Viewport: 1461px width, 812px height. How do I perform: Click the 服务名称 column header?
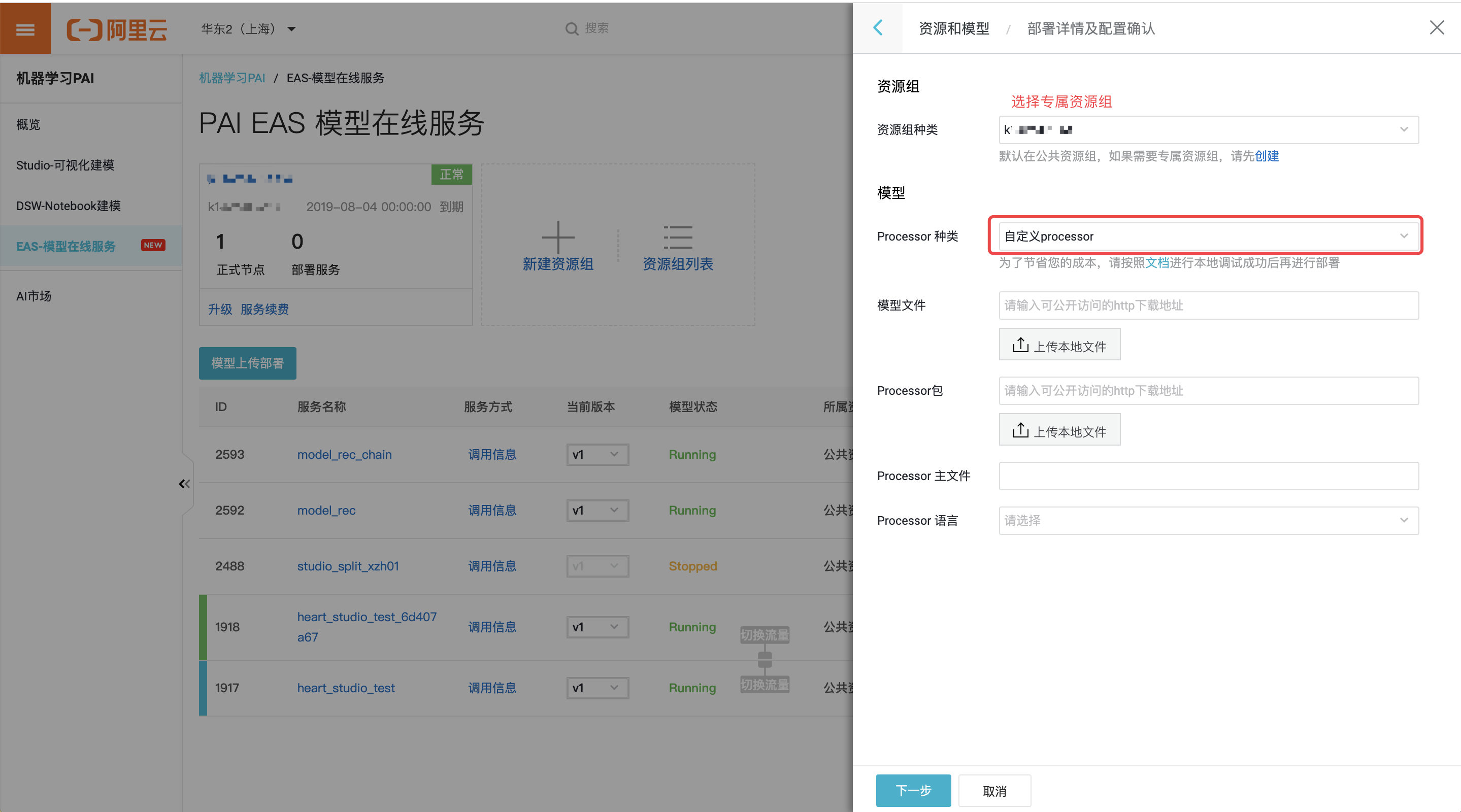tap(321, 407)
